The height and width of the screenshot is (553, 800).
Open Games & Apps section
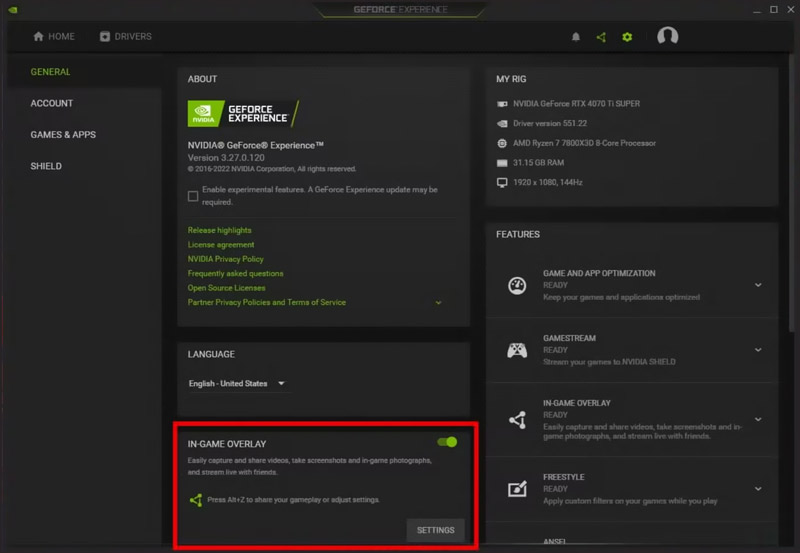(63, 135)
